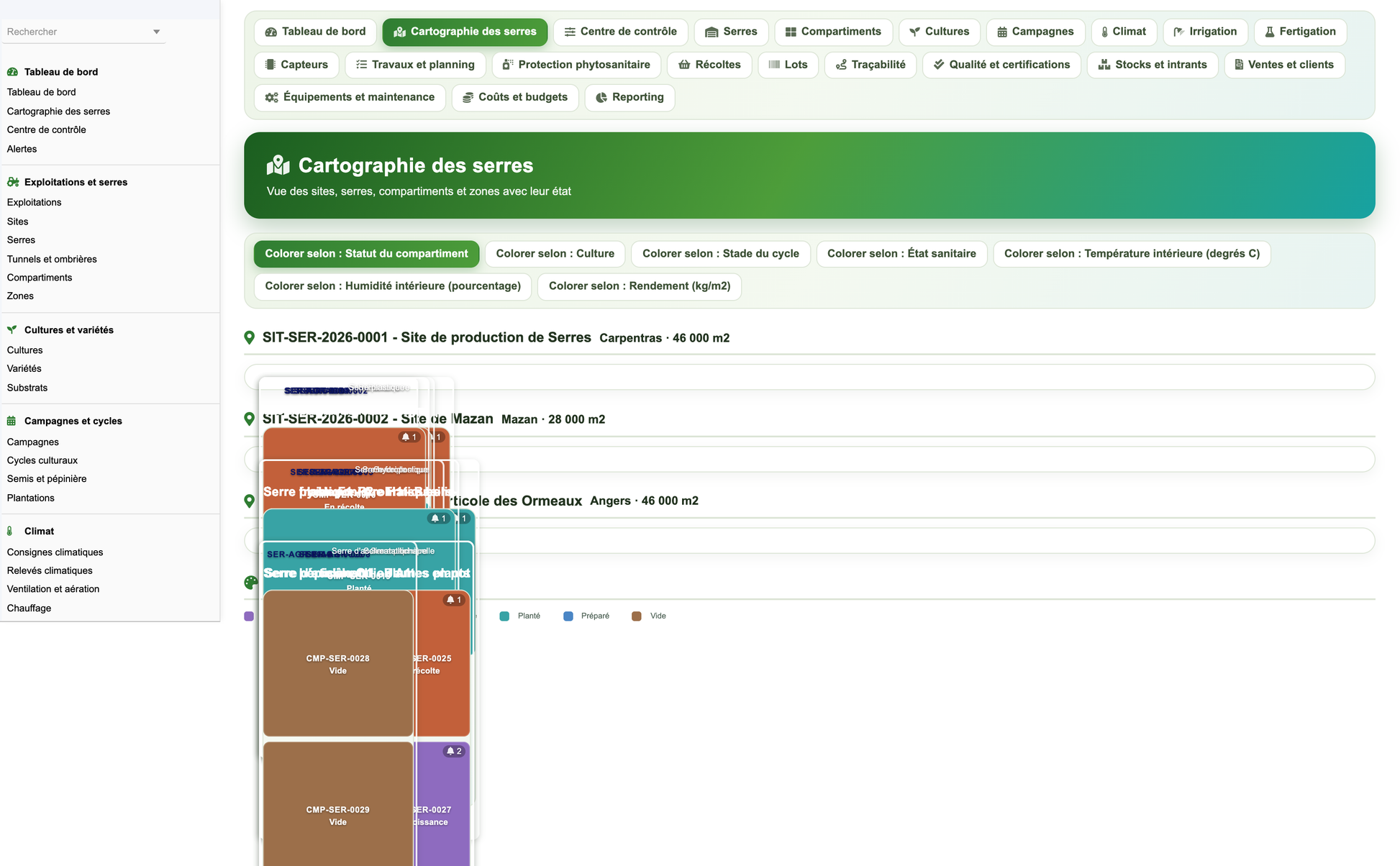Select Colorer selon : Température intérieure
This screenshot has height=866, width=1400.
[1132, 254]
